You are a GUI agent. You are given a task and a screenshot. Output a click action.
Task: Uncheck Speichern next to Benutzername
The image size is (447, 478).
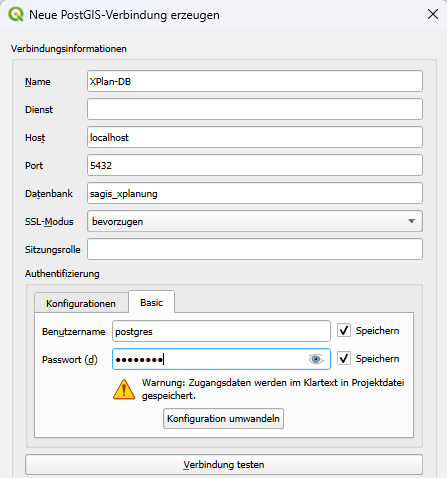point(344,331)
